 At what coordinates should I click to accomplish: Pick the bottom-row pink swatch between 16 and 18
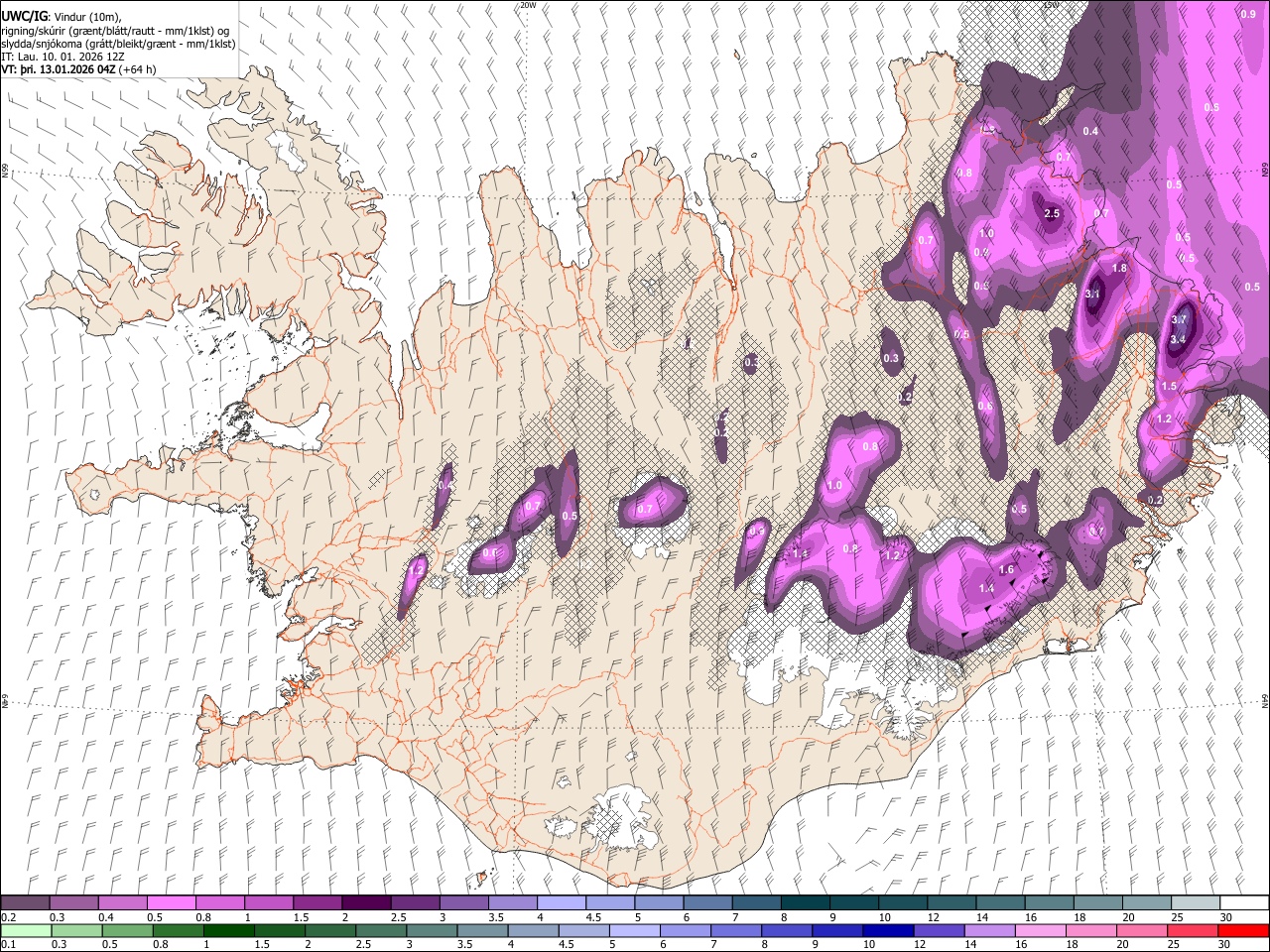[1041, 931]
